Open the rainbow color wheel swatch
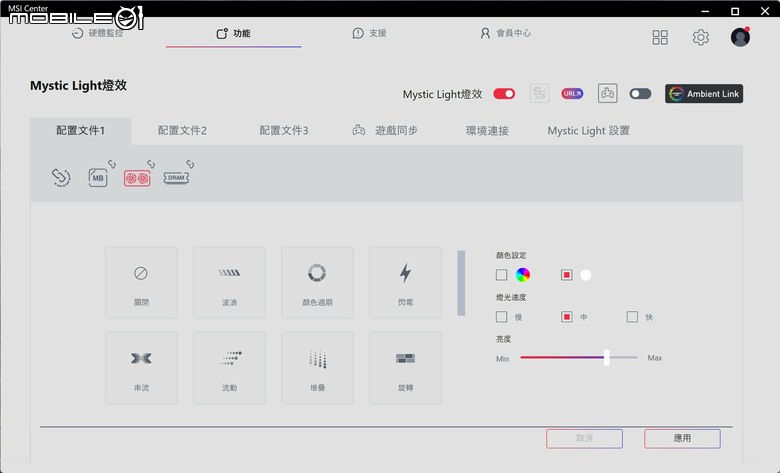Viewport: 780px width, 473px height. pyautogui.click(x=523, y=275)
